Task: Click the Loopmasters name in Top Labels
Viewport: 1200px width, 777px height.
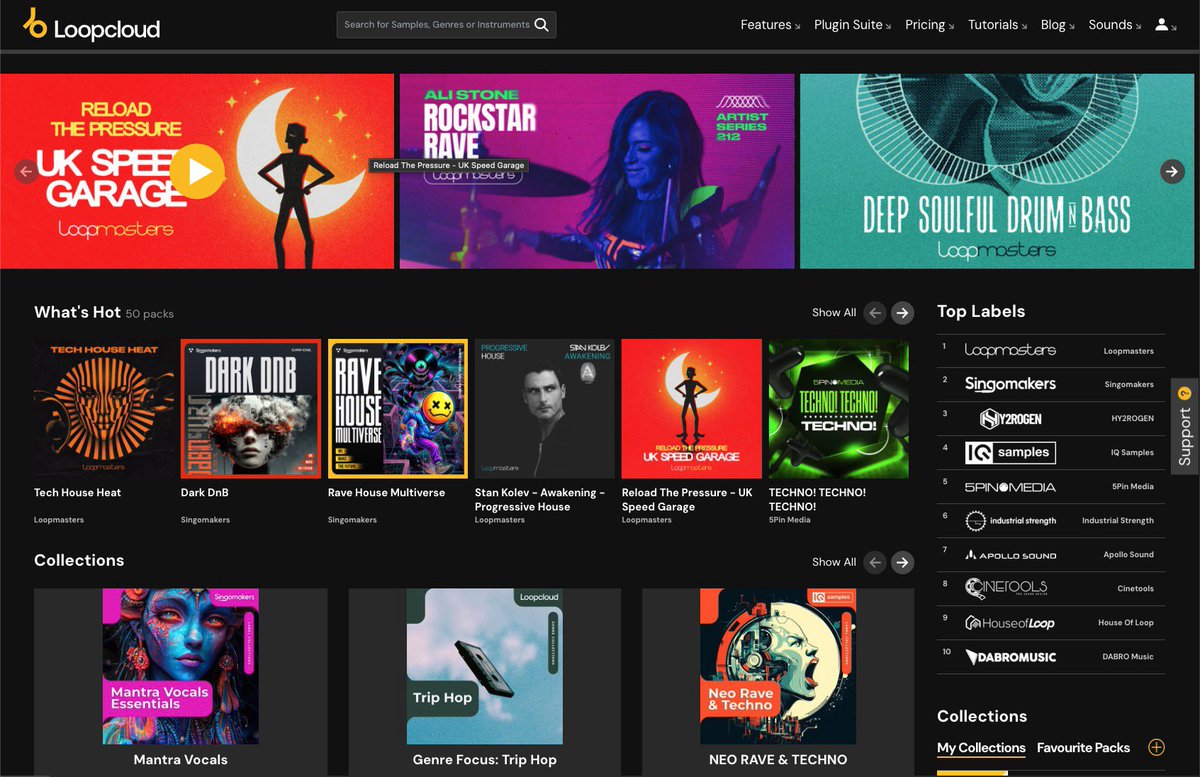Action: point(1129,351)
